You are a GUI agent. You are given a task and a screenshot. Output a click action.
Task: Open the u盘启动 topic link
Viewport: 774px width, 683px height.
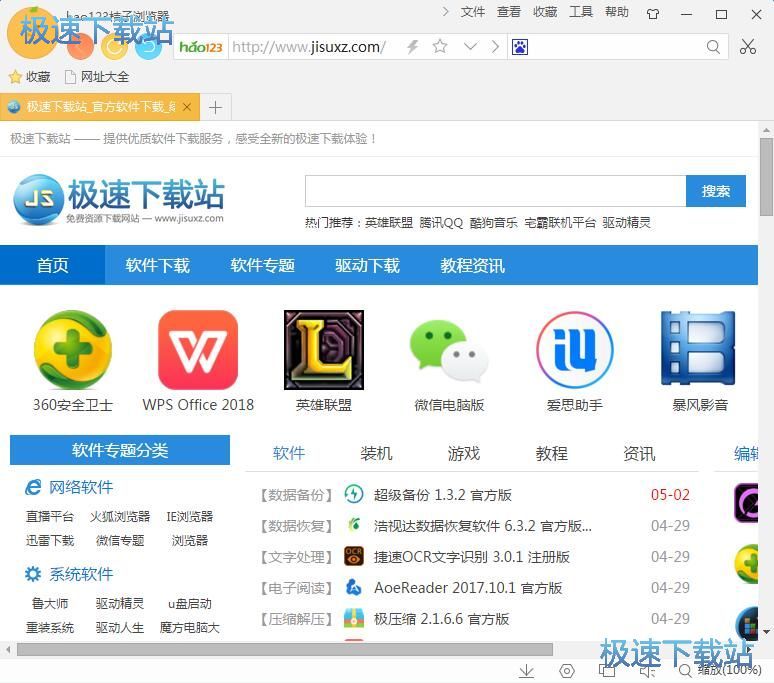(x=190, y=604)
